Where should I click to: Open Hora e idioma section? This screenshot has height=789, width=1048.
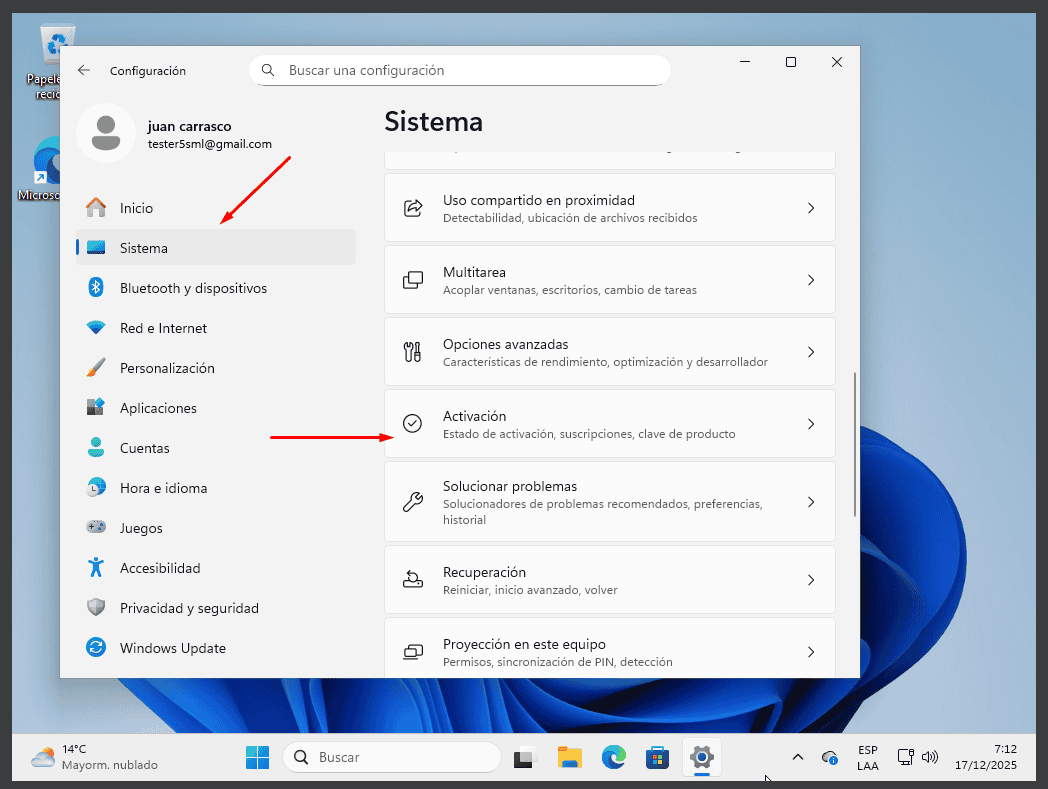coord(163,488)
